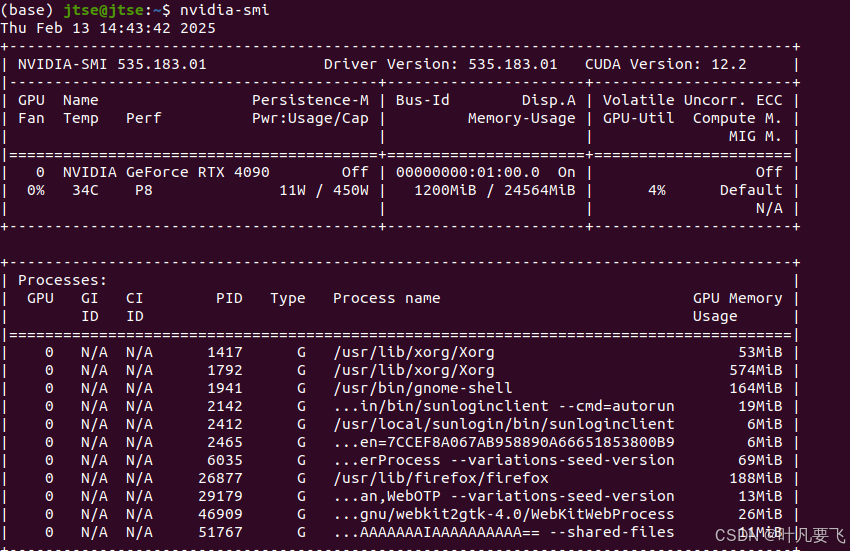The height and width of the screenshot is (551, 850).
Task: Click the Memory-Usage header label
Action: pos(521,118)
